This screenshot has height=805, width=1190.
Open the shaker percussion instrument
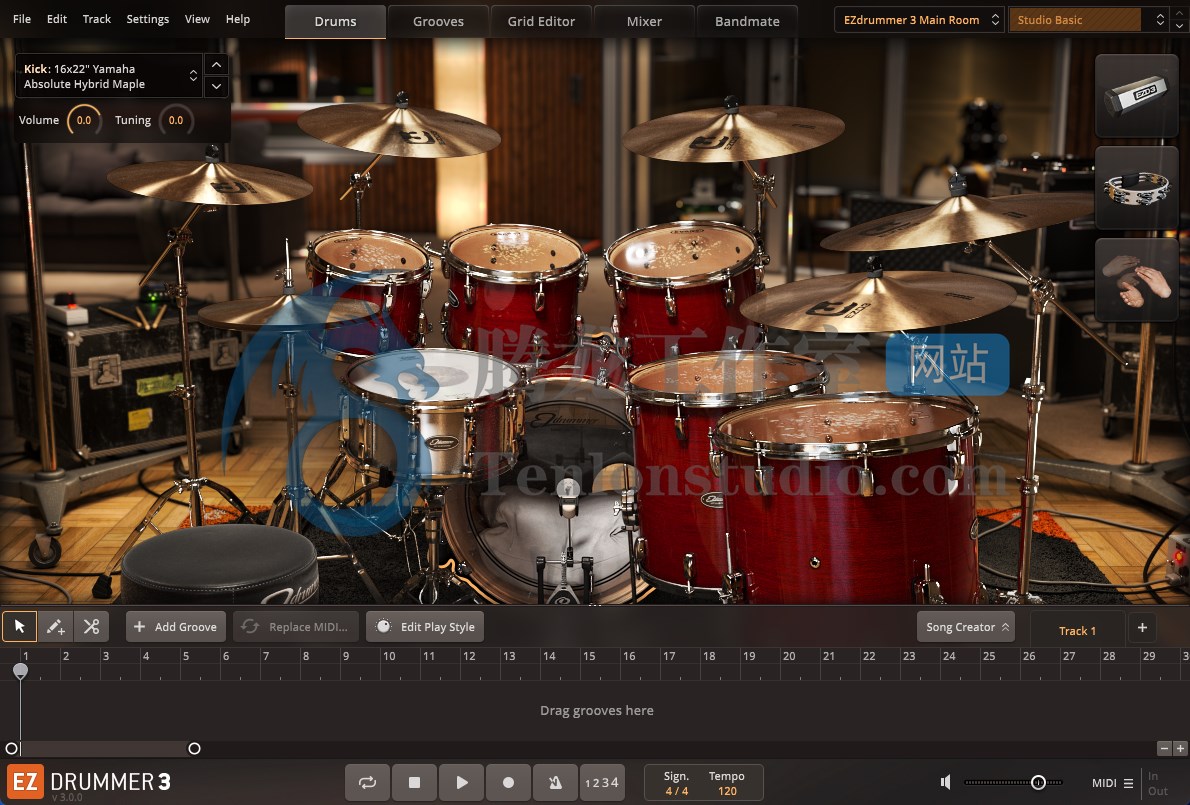click(x=1136, y=96)
